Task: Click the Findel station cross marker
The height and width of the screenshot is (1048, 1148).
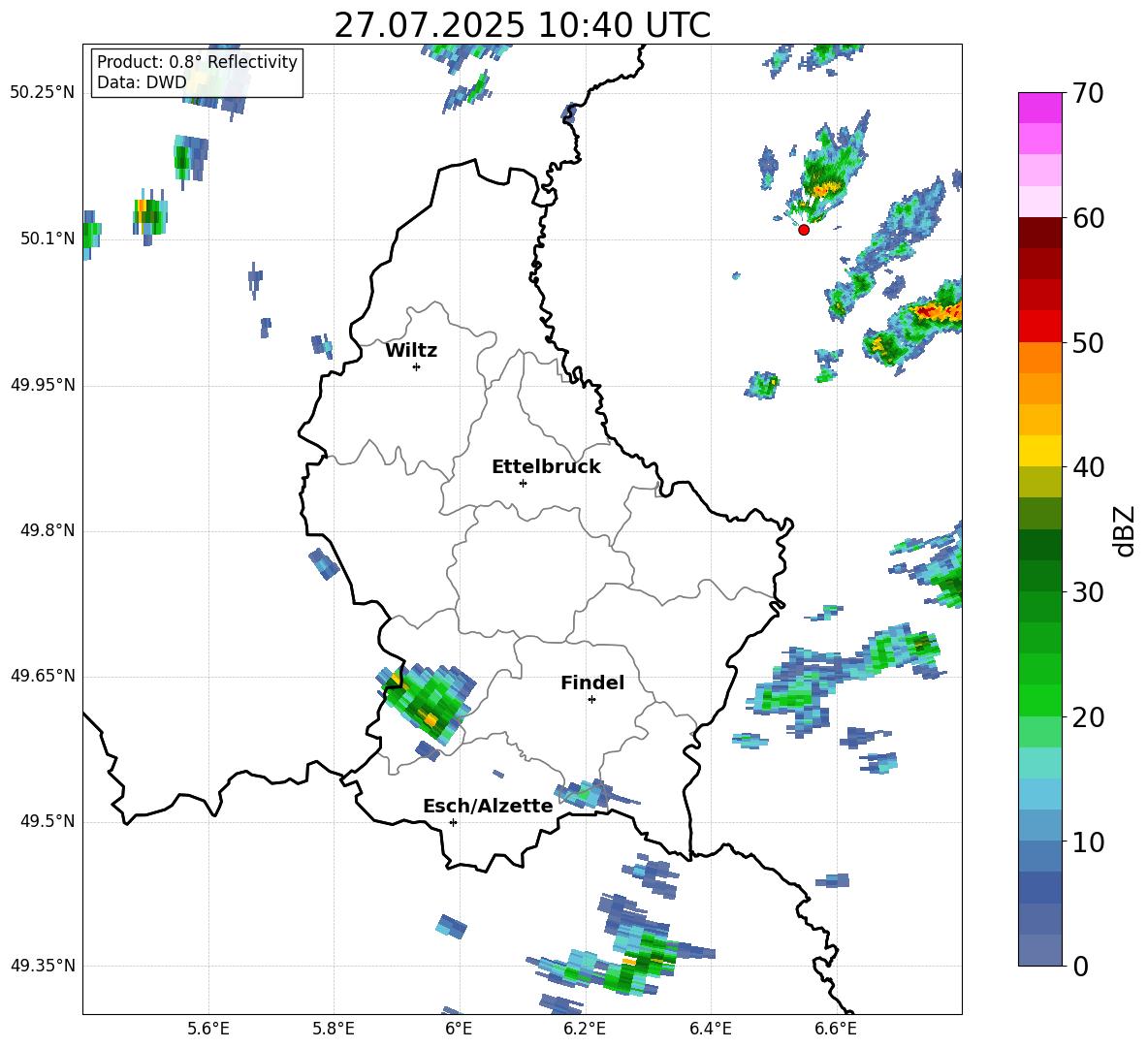Action: pyautogui.click(x=591, y=700)
